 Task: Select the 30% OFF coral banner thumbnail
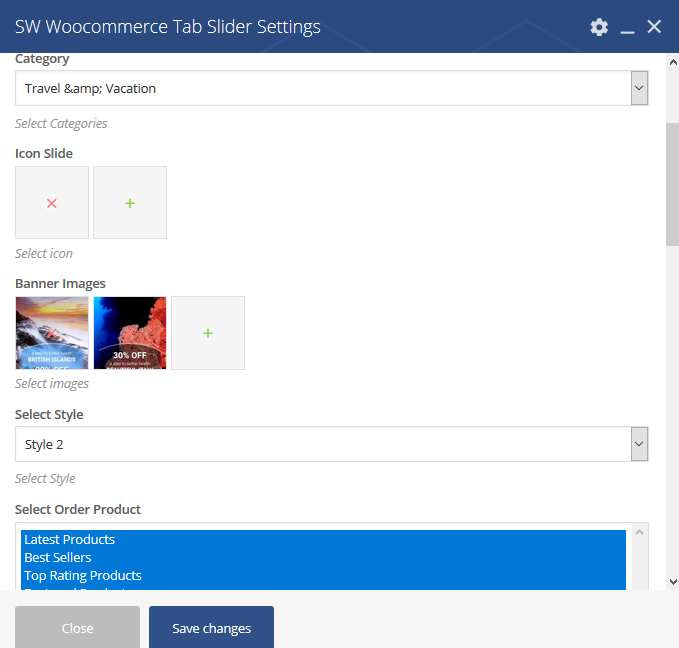click(x=130, y=333)
